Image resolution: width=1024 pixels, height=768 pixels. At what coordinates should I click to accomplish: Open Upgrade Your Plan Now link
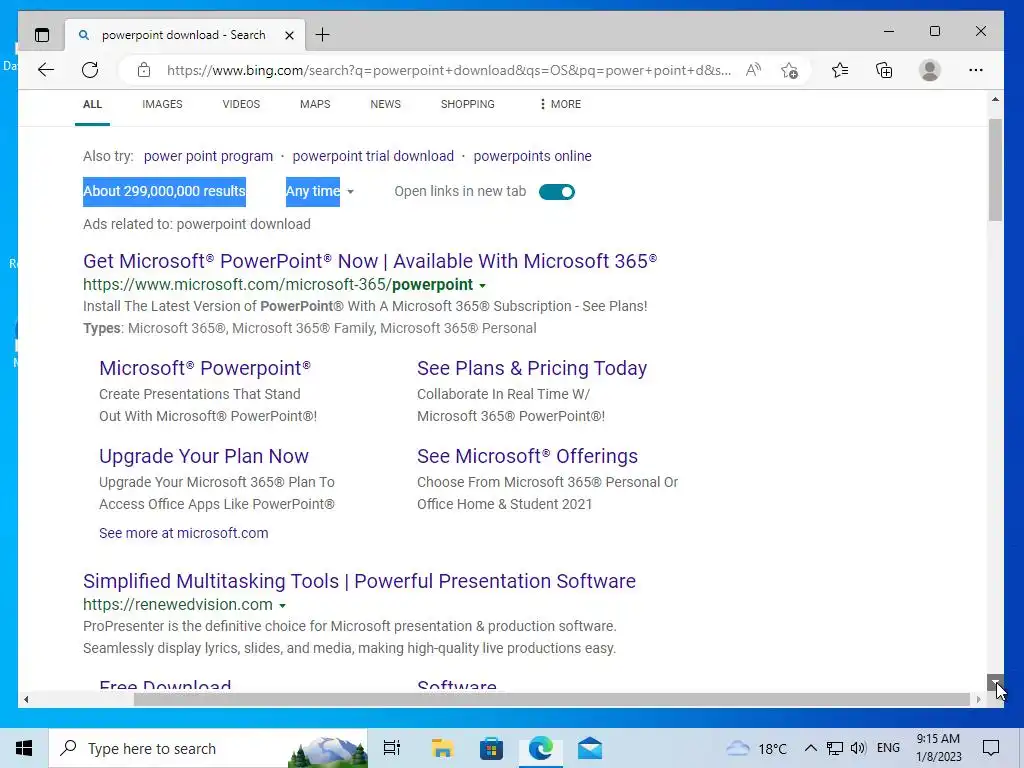pyautogui.click(x=204, y=456)
